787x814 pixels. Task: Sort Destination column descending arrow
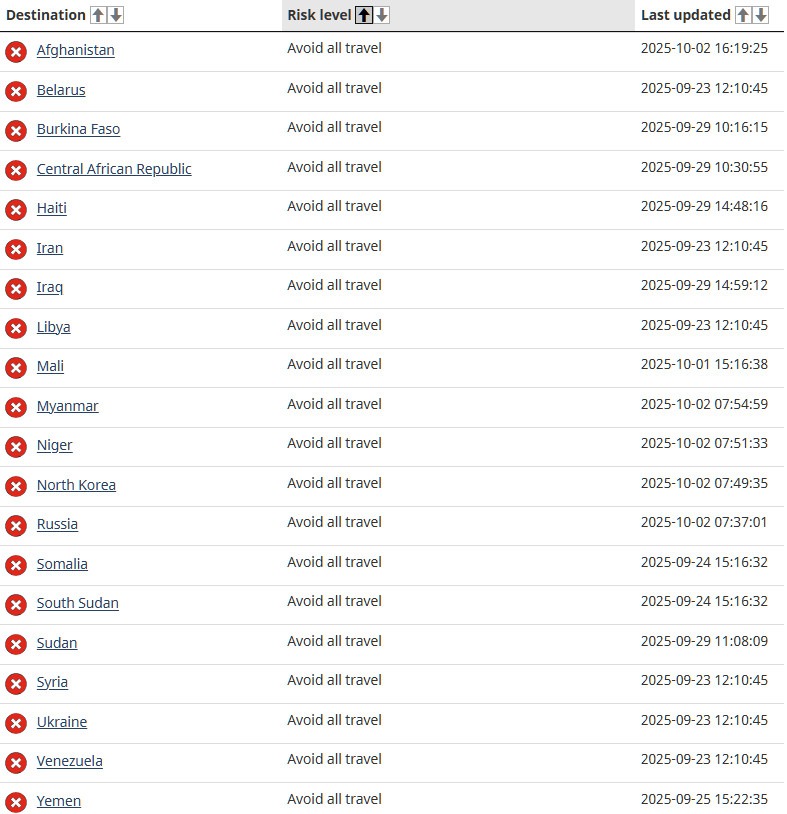[116, 15]
